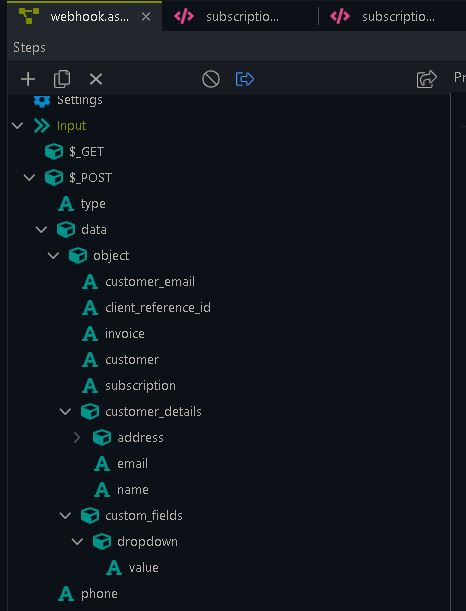The height and width of the screenshot is (611, 466).
Task: Click the share export icon in toolbar
Action: (x=427, y=79)
